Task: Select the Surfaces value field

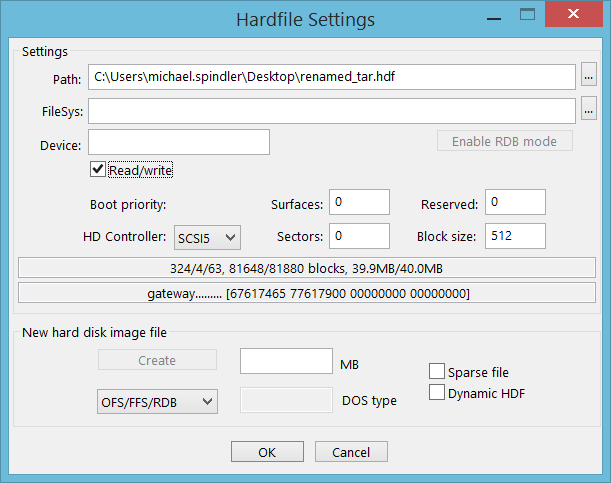Action: 359,202
